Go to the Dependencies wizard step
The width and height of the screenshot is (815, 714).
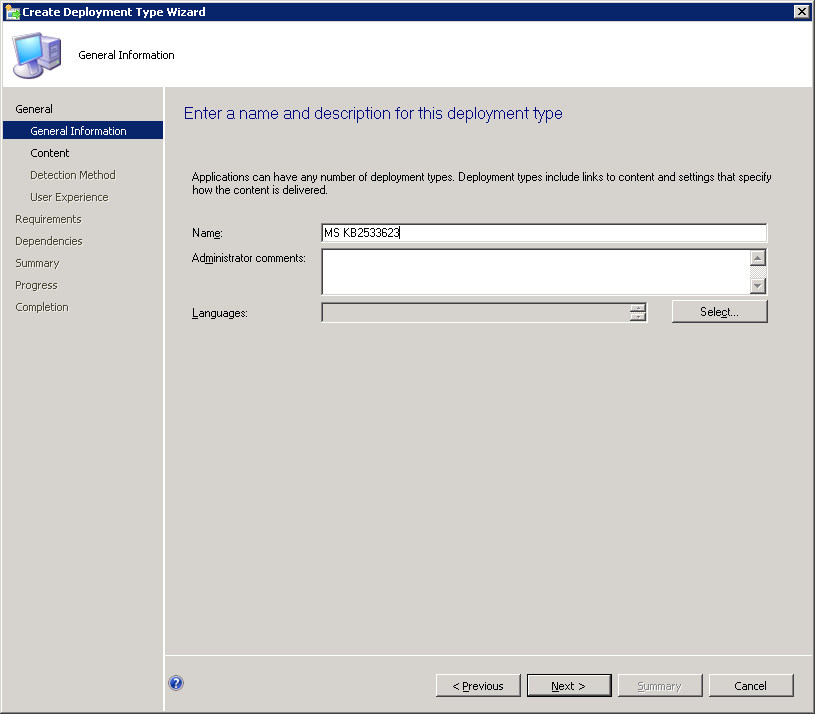click(x=49, y=241)
